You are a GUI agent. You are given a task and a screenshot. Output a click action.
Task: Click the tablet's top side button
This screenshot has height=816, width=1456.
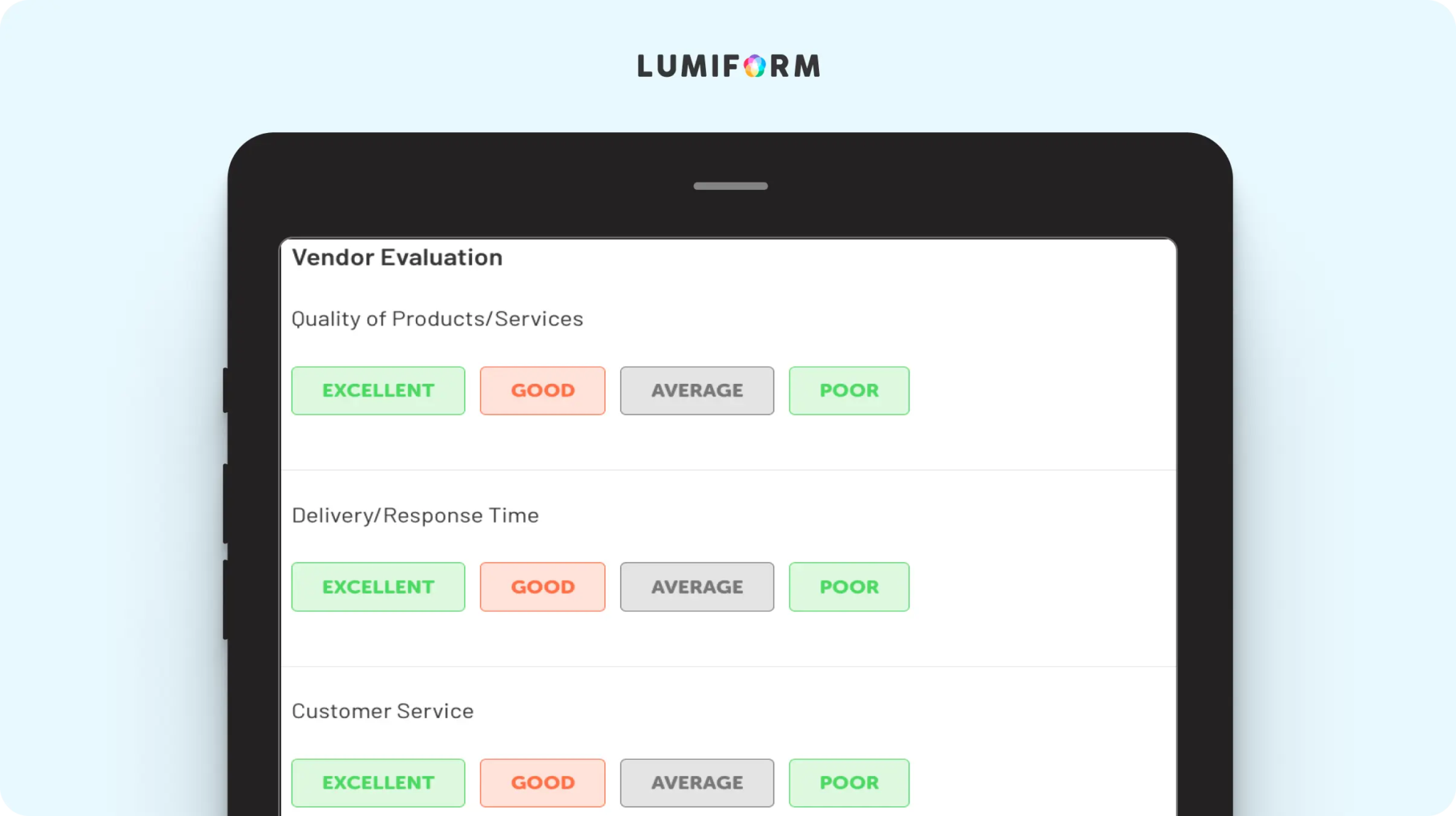coord(225,390)
